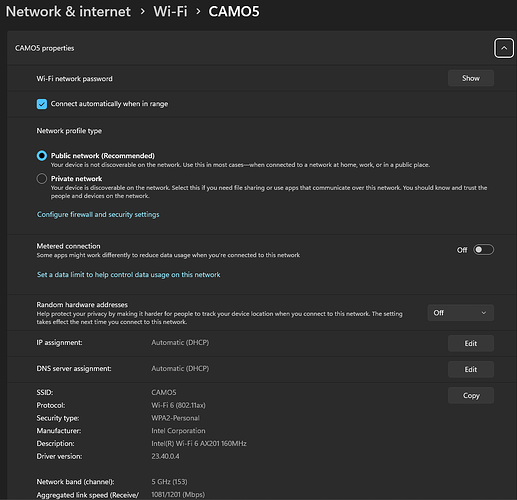Click the dropdown arrow beside Off
Image resolution: width=517 pixels, height=500 pixels.
click(484, 313)
